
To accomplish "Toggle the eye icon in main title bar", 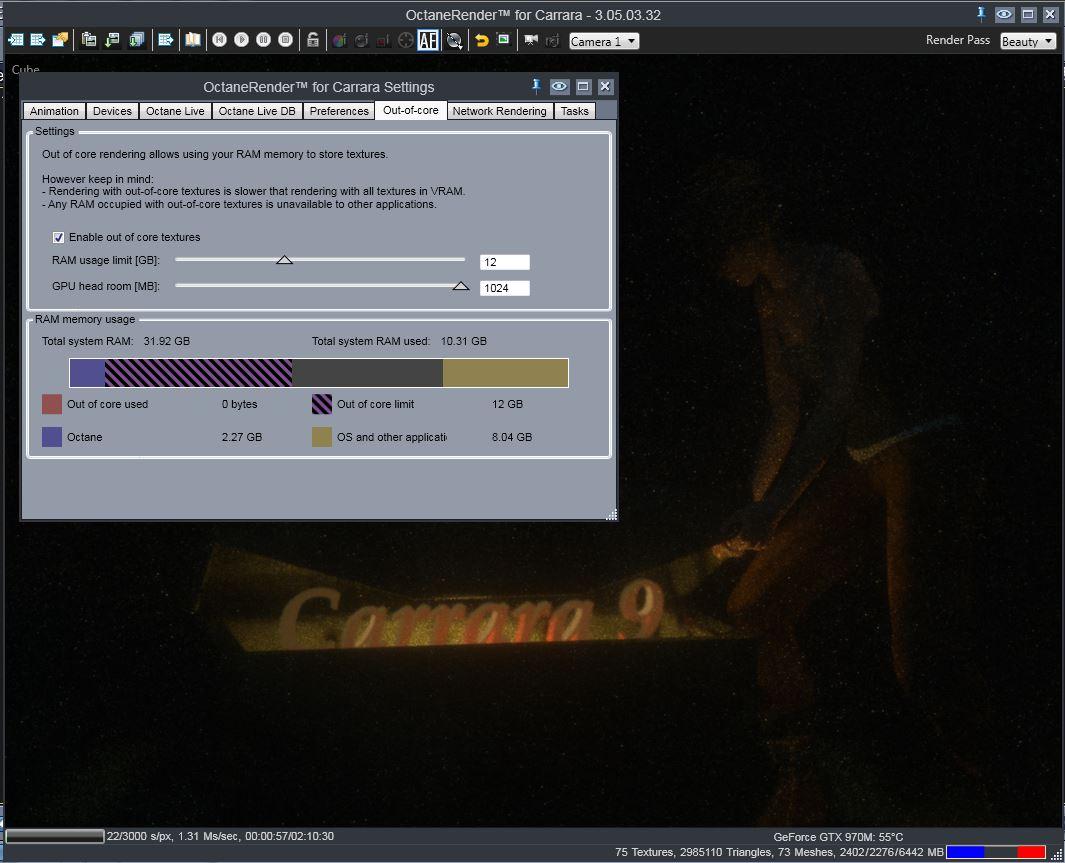I will click(x=1004, y=14).
